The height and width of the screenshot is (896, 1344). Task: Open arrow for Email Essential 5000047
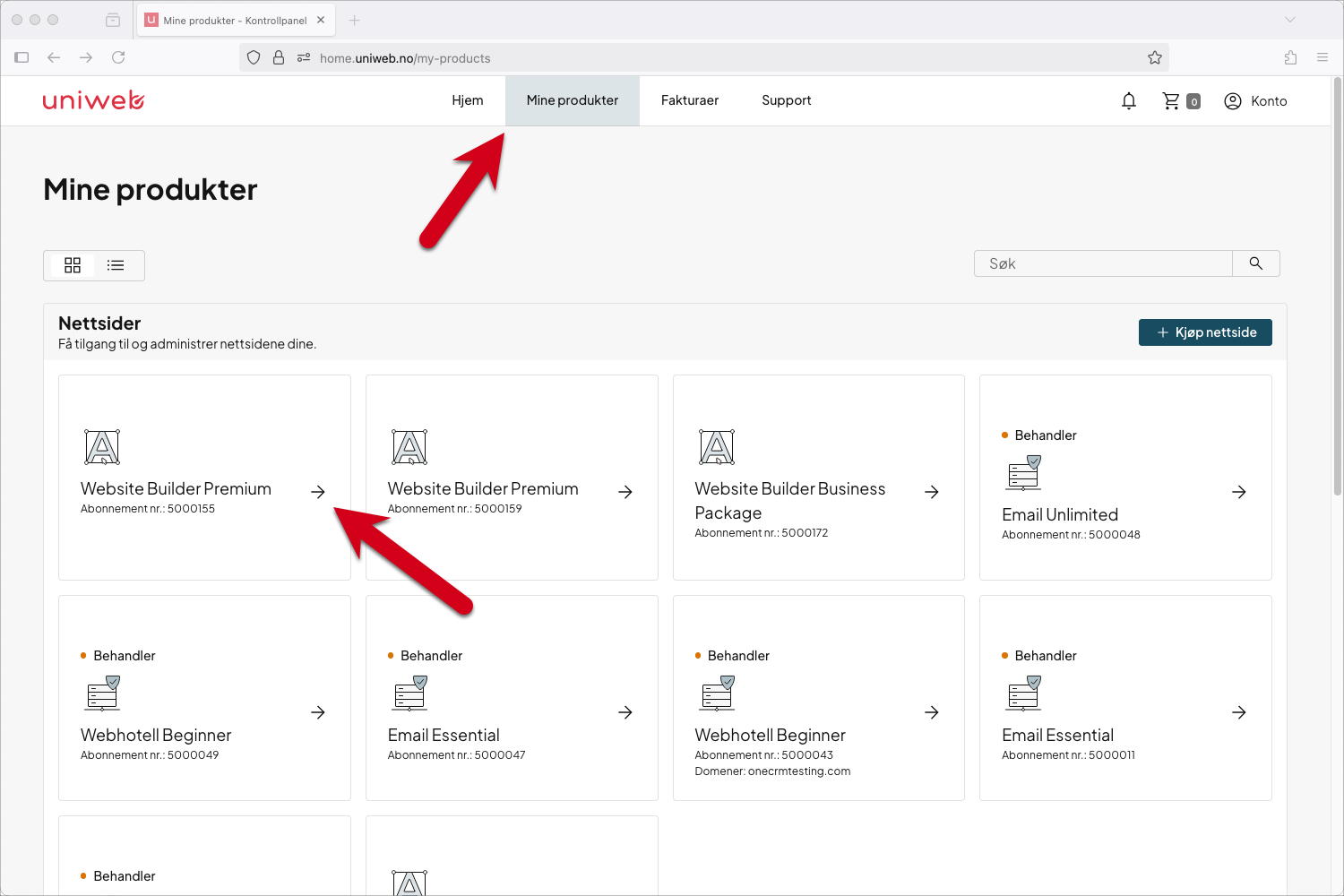pos(625,712)
